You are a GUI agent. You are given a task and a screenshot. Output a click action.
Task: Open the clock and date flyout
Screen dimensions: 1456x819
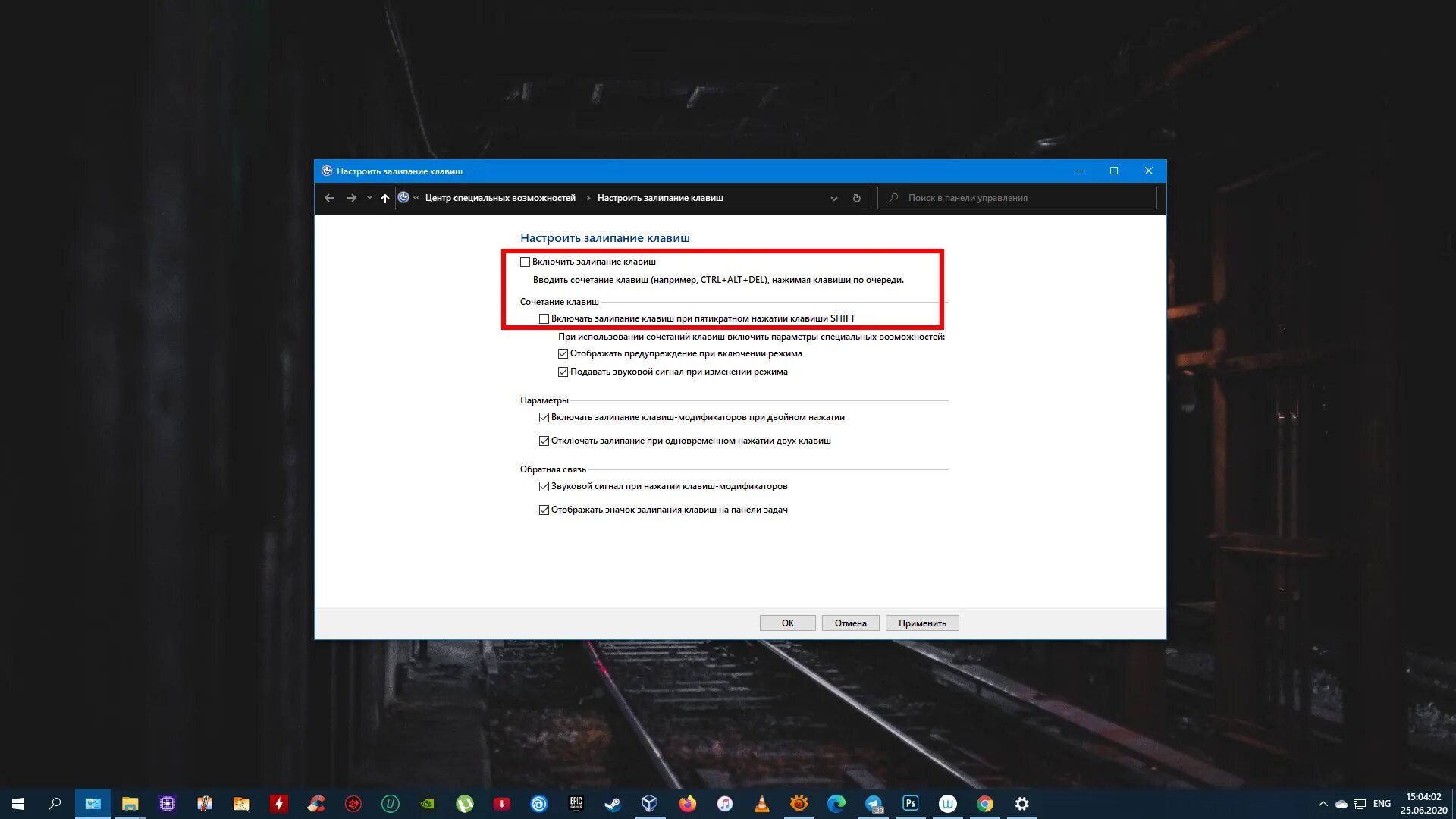coord(1423,804)
